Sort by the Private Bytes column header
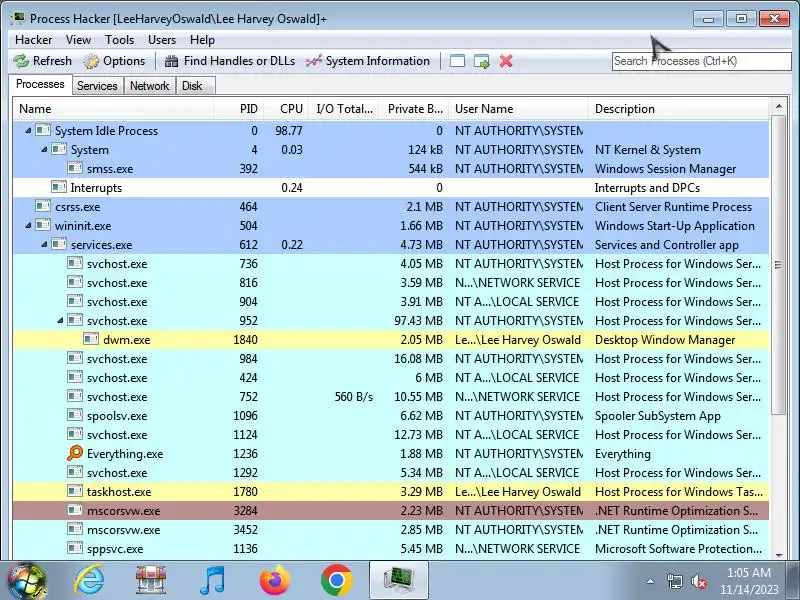Image resolution: width=800 pixels, height=600 pixels. click(x=414, y=109)
